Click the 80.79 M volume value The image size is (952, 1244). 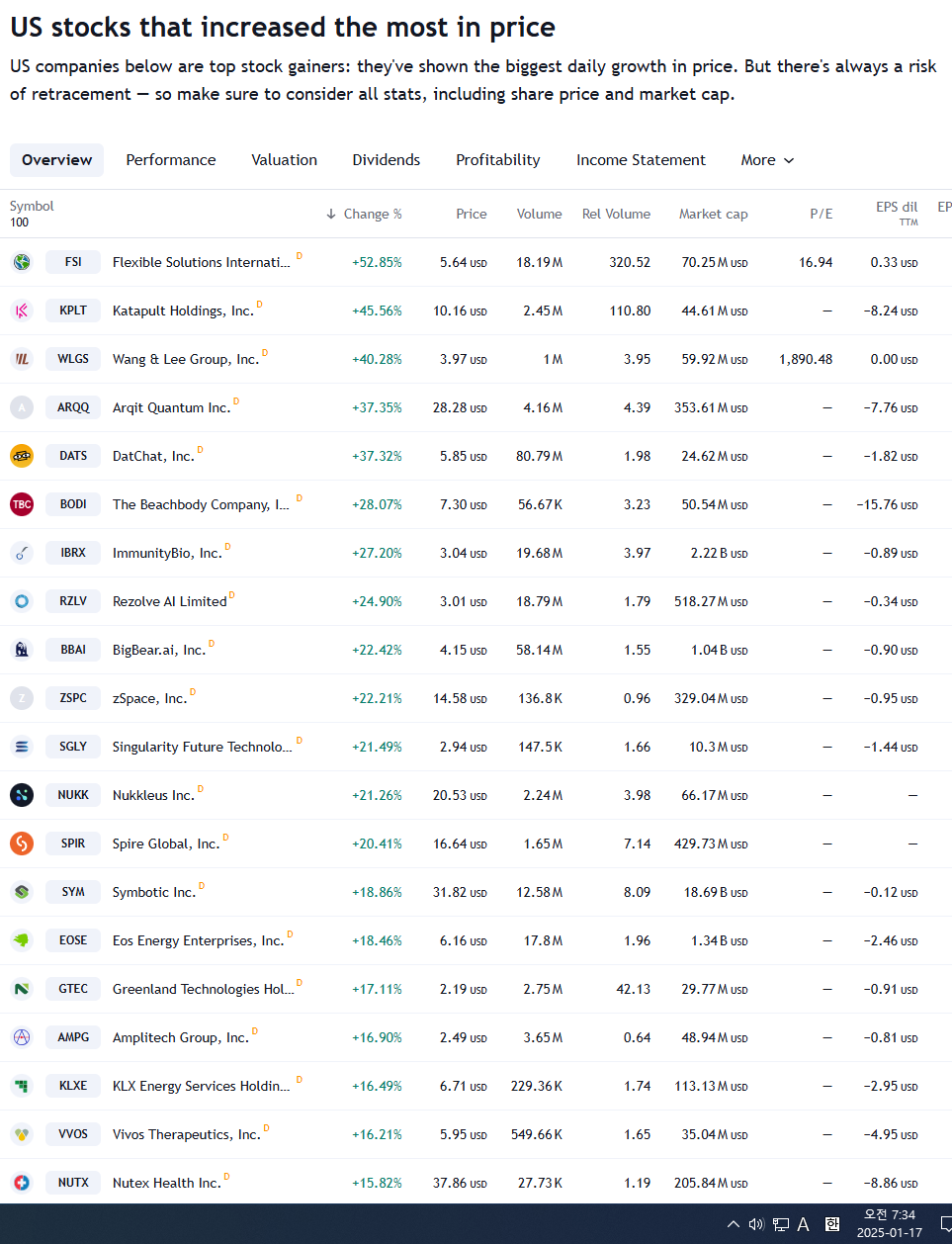tap(540, 456)
